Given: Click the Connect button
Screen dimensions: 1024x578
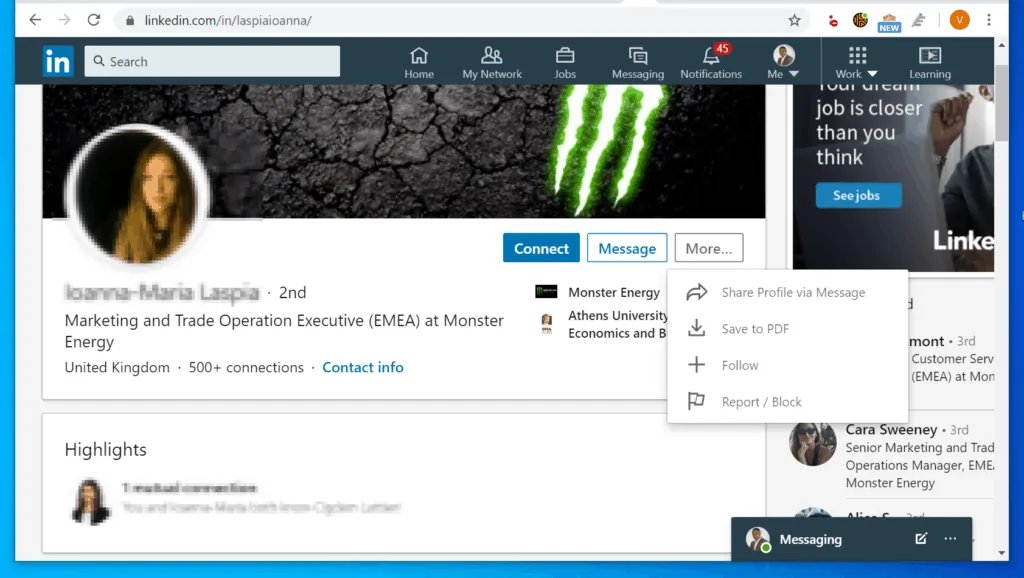Looking at the screenshot, I should point(541,248).
